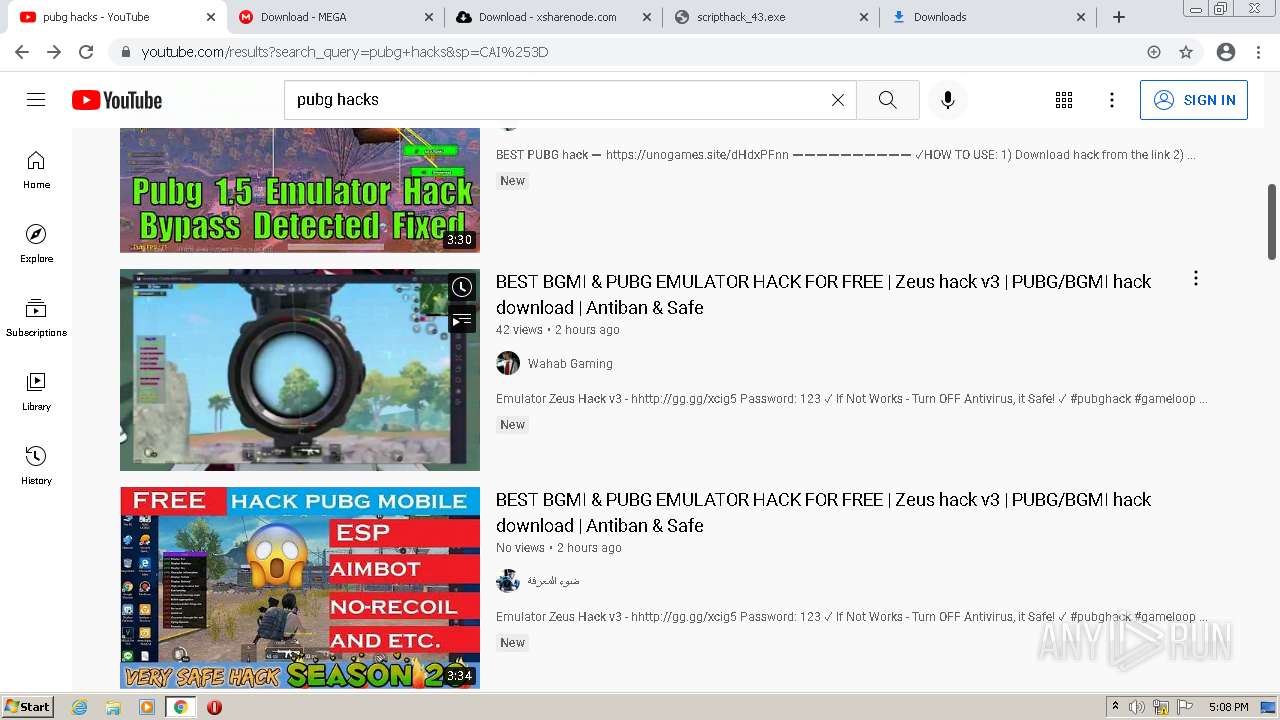This screenshot has width=1280, height=720.
Task: Open the Chrome profile icon
Action: coord(1226,52)
